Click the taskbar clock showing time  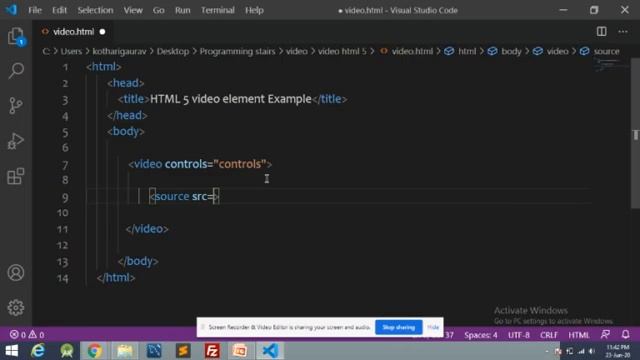(618, 351)
